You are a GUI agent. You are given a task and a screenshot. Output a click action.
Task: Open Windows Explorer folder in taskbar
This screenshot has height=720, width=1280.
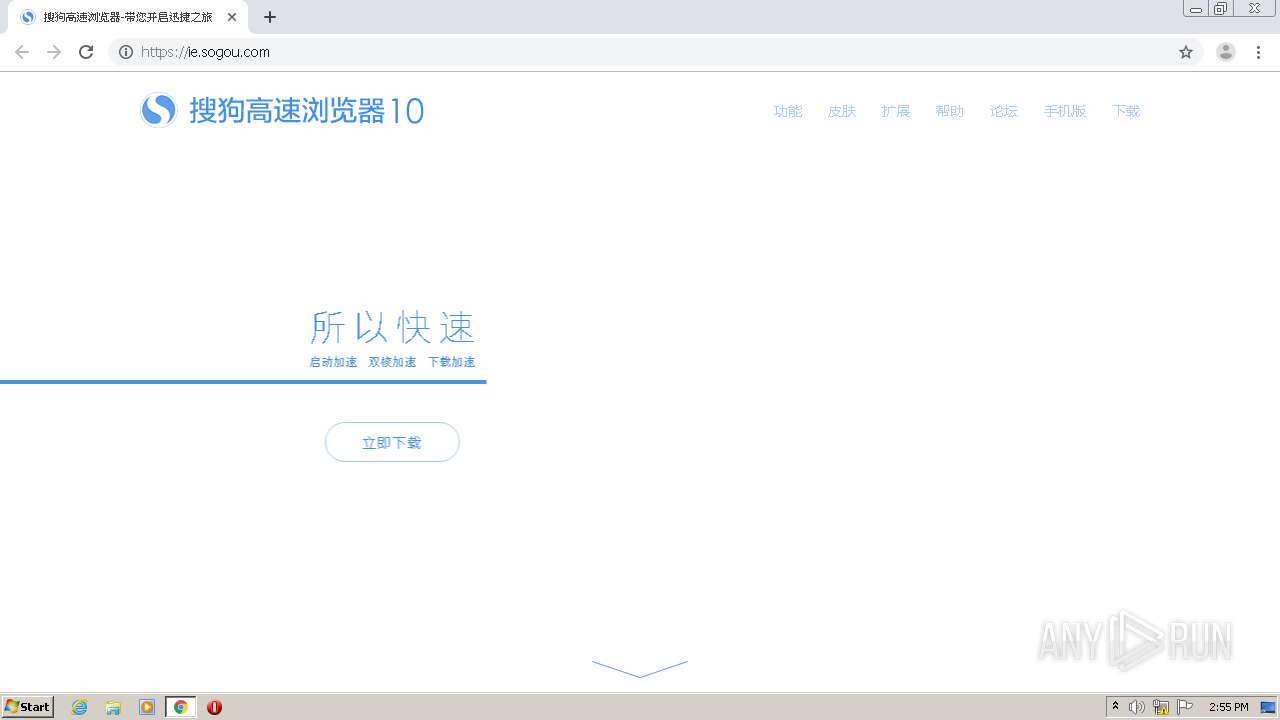coord(113,707)
